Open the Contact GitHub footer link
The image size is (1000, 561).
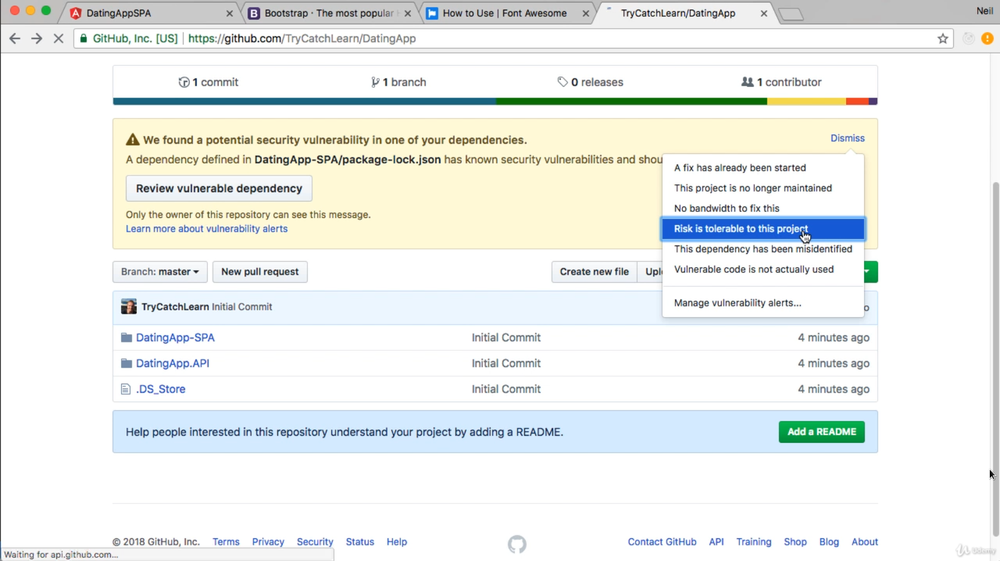click(662, 541)
